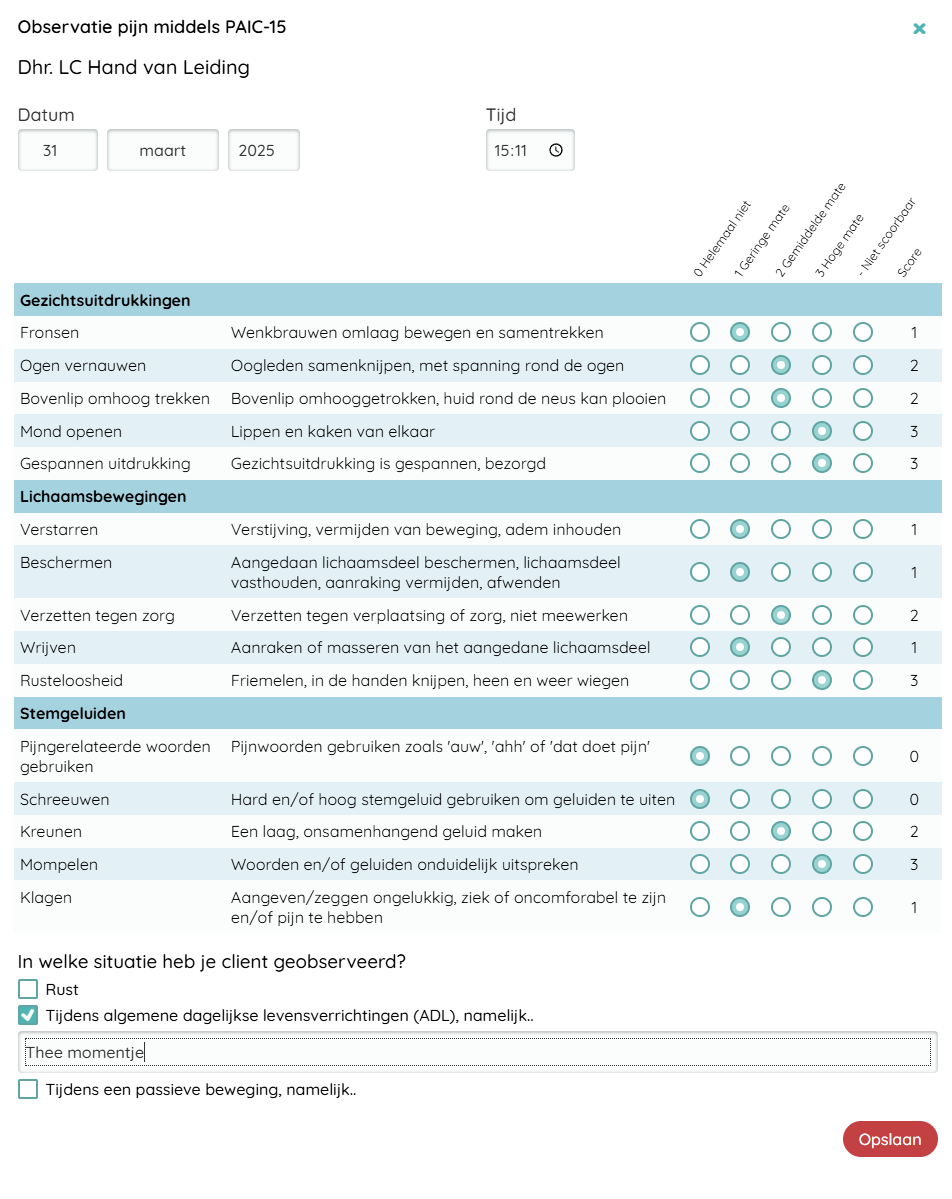Uncheck the ADL levensverrichtingen checkbox

pos(28,1016)
